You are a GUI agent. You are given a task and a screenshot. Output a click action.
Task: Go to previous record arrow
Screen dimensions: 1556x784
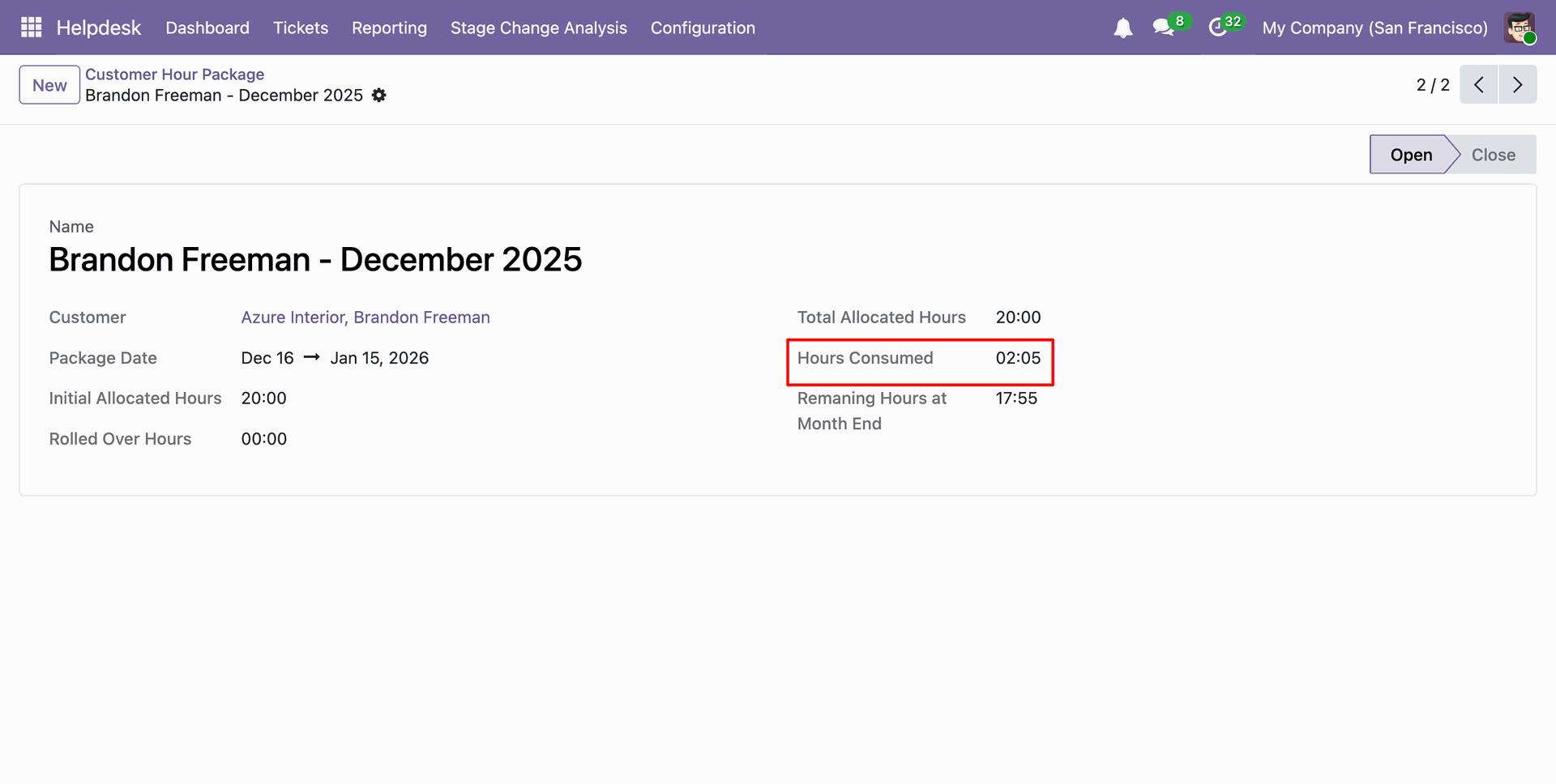1479,85
